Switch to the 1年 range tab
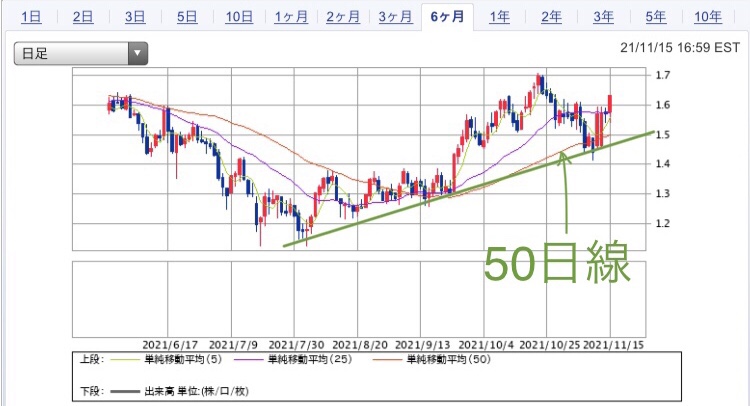 499,17
